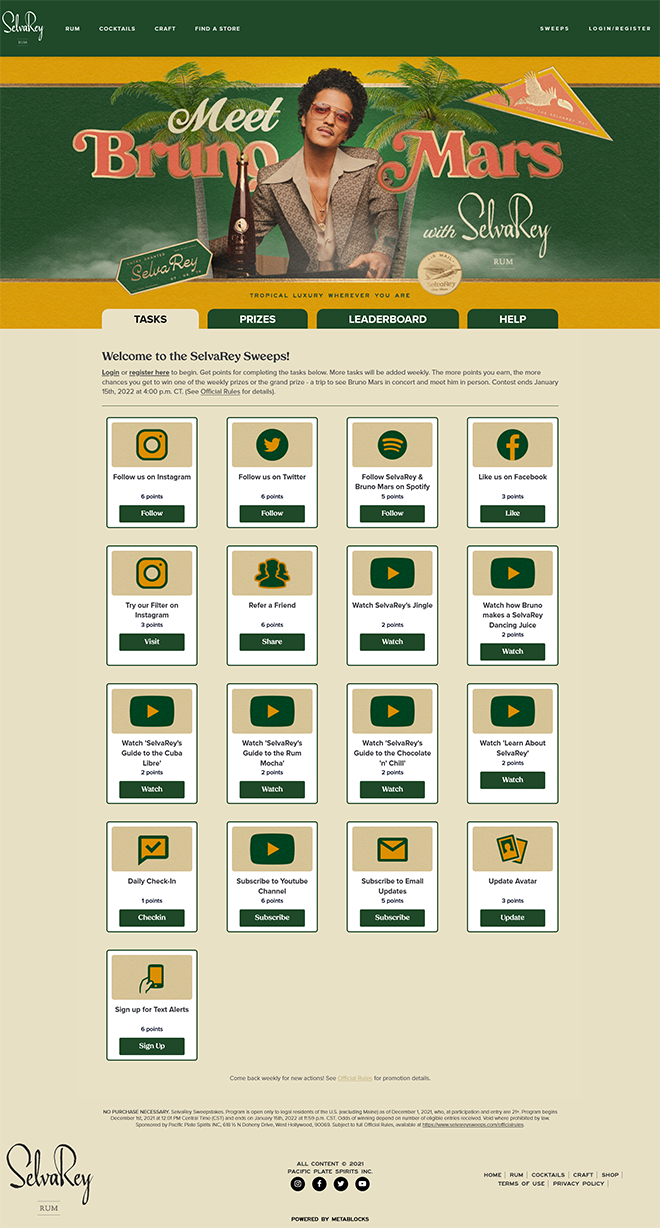The height and width of the screenshot is (1228, 660).
Task: Click the Share button for Refer a Friend
Action: (272, 642)
